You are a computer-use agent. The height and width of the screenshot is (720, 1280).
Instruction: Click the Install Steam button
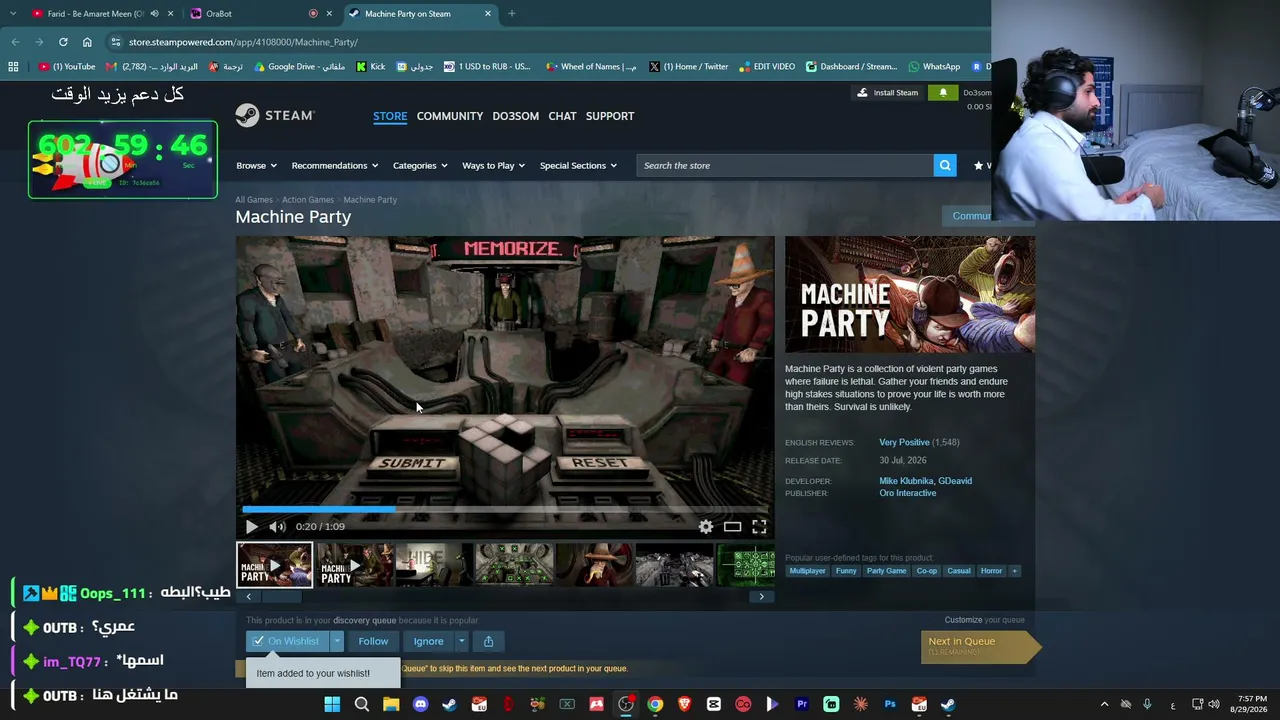coord(888,93)
